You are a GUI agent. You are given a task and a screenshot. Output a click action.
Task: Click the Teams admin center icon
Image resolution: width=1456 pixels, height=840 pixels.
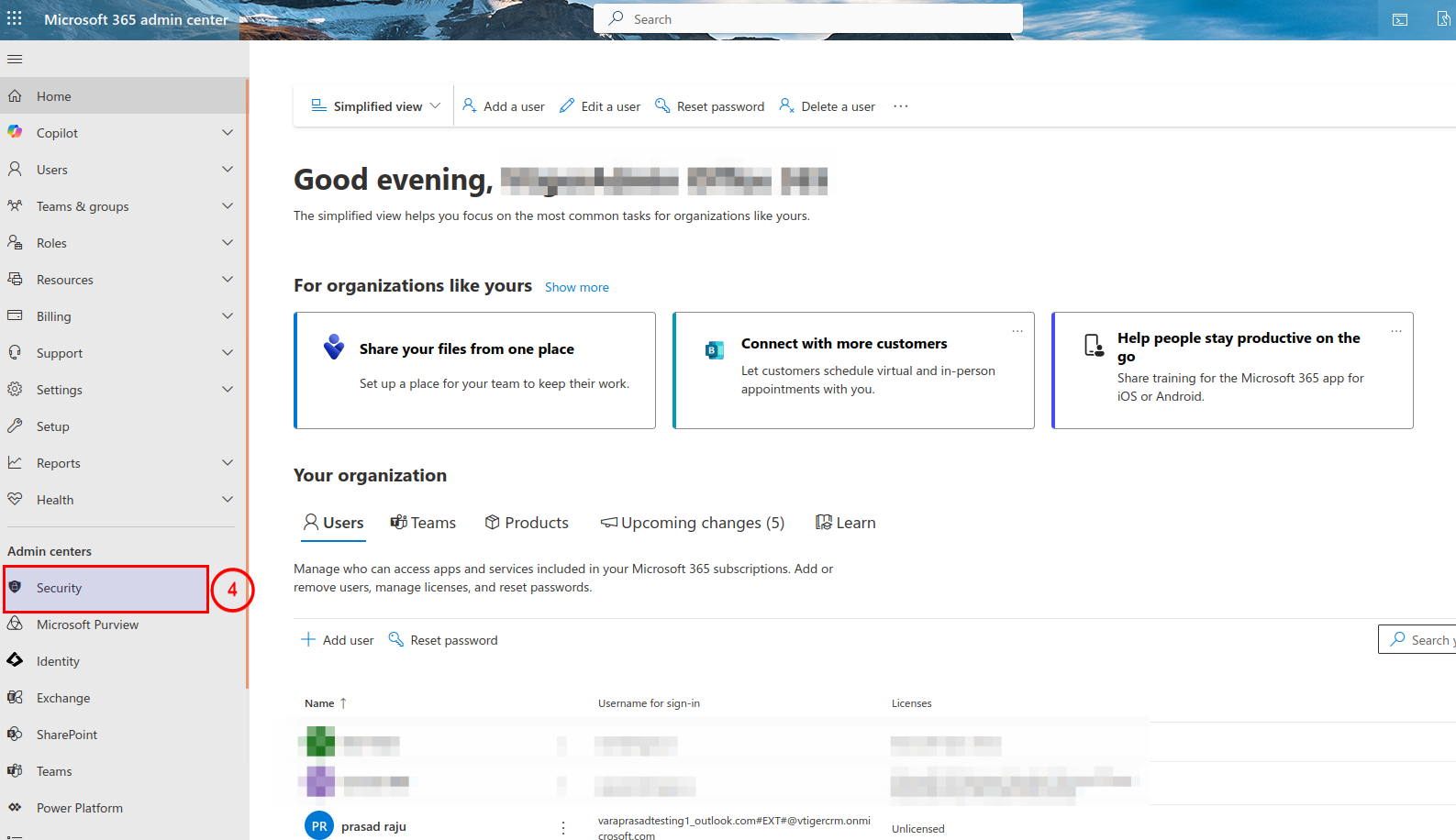[15, 770]
